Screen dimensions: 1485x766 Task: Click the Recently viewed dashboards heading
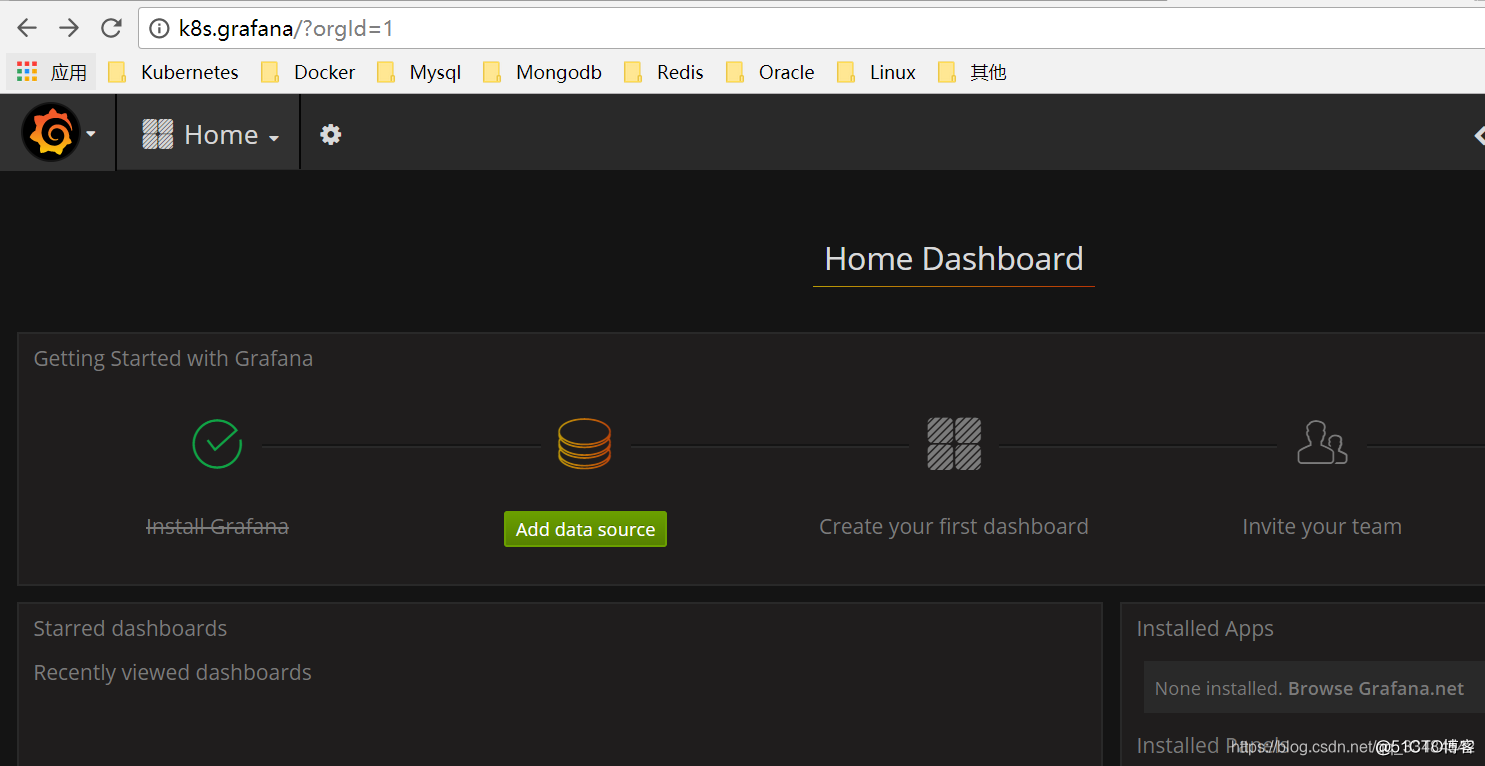point(172,672)
